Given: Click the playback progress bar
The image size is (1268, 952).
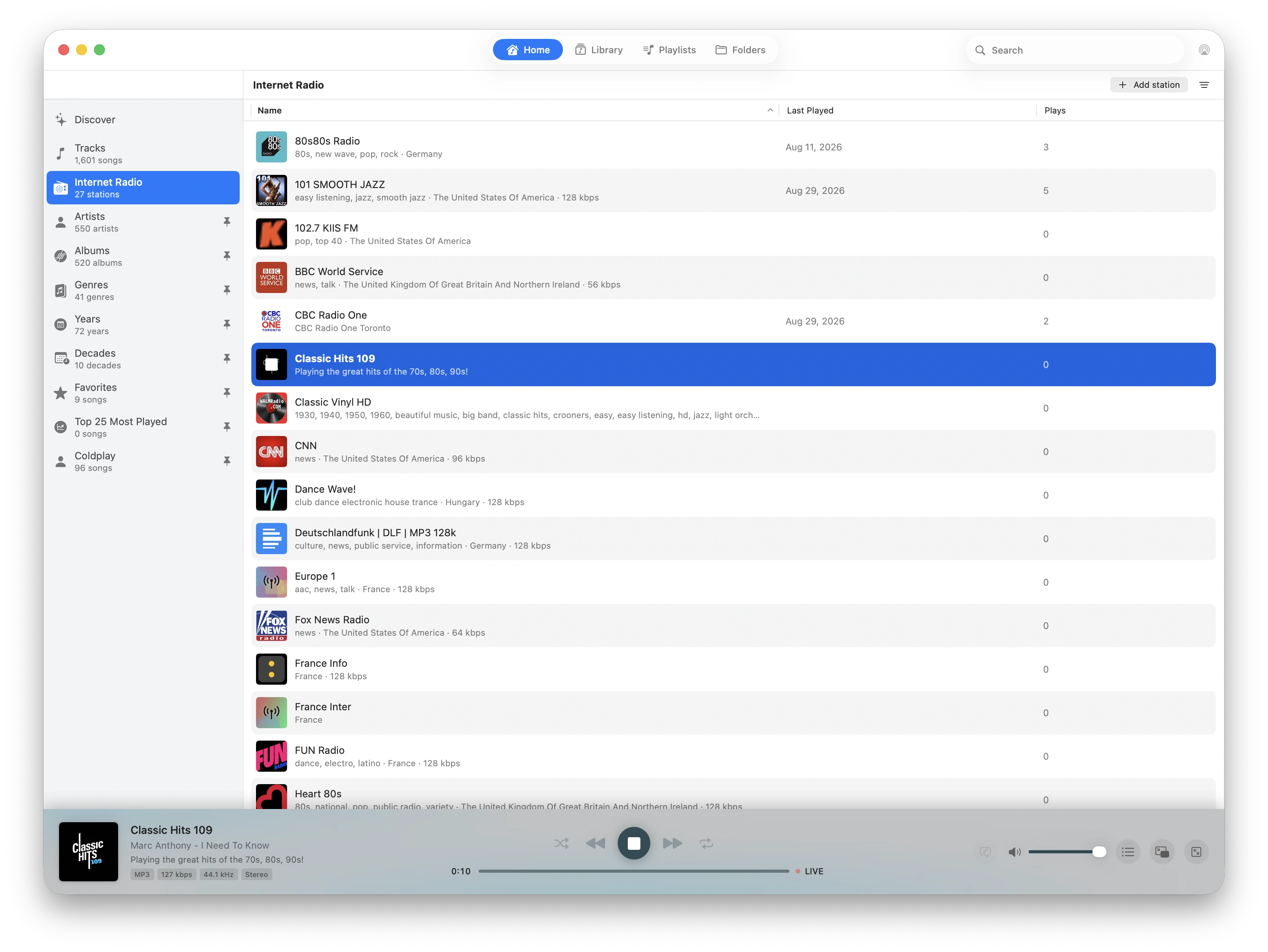Looking at the screenshot, I should (634, 871).
